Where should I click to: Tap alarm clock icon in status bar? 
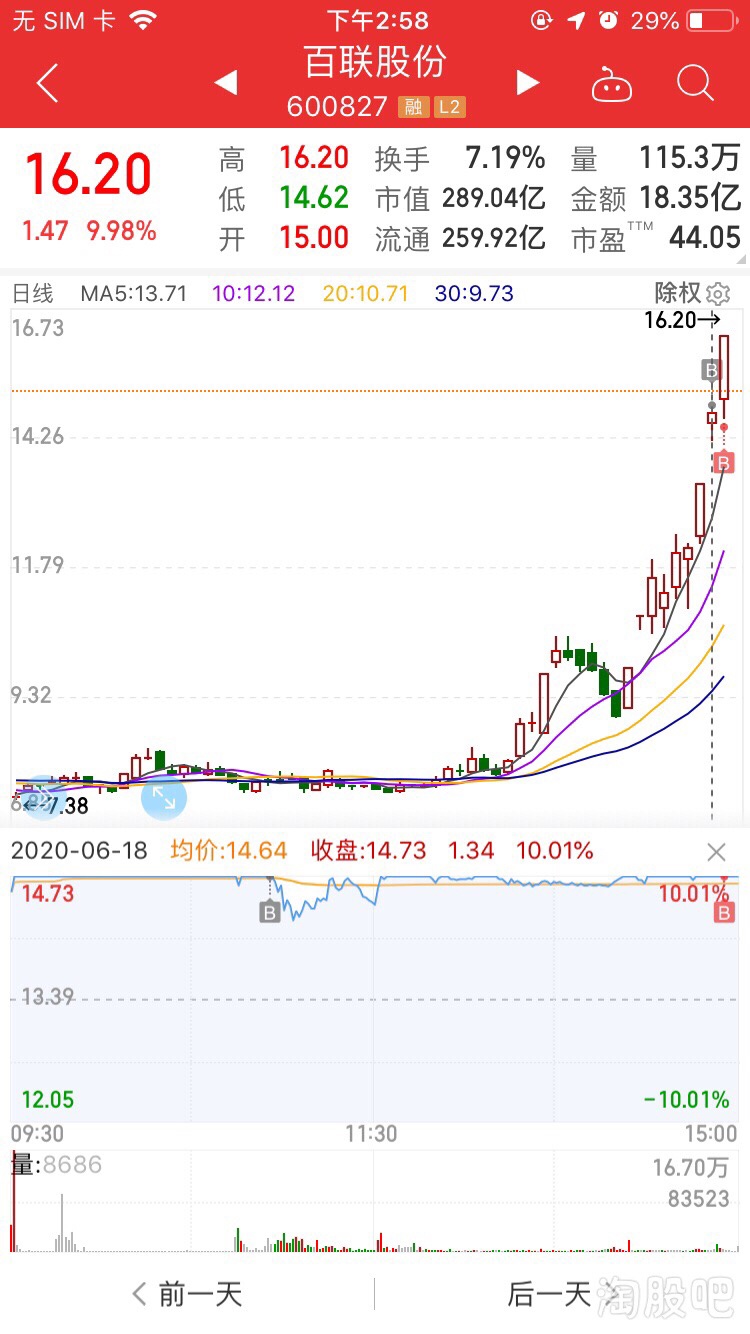607,20
